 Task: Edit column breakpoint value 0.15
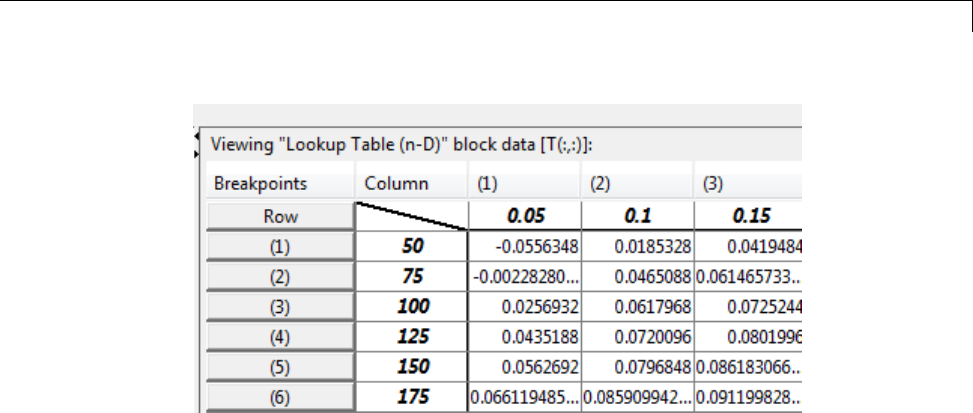pos(748,215)
